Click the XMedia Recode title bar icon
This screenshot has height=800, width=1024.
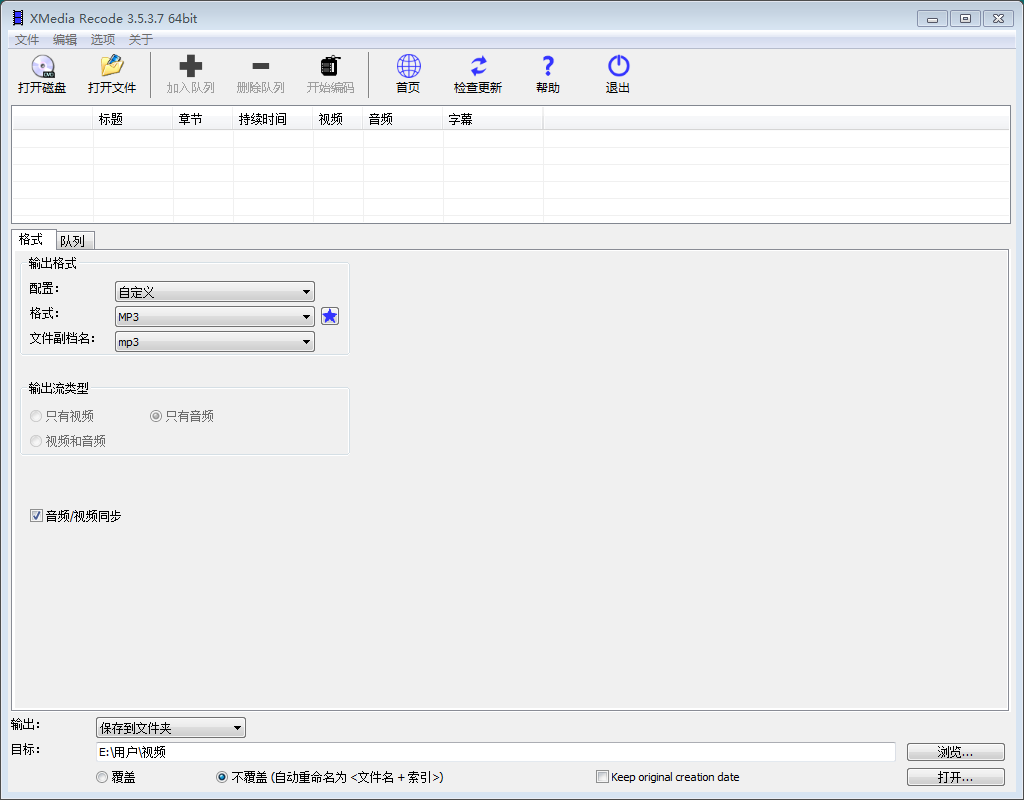pos(17,18)
